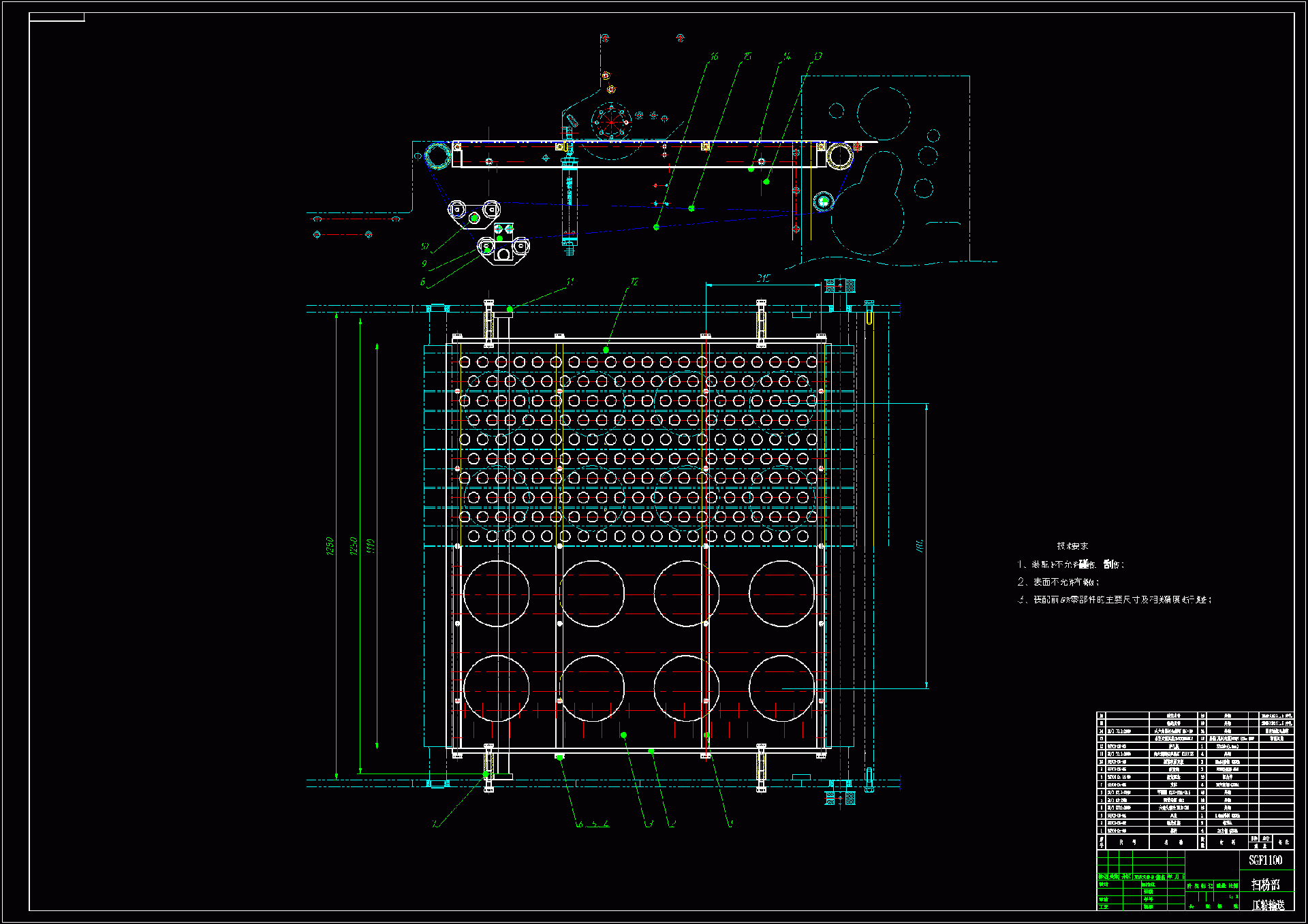Click the bottom-right large circle in plan view
This screenshot has height=924, width=1308.
pos(781,688)
